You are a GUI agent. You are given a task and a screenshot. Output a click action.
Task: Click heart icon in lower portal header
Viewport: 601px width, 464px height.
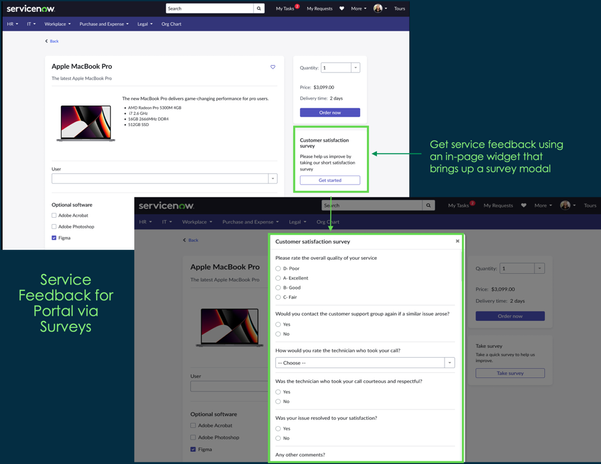(x=524, y=205)
